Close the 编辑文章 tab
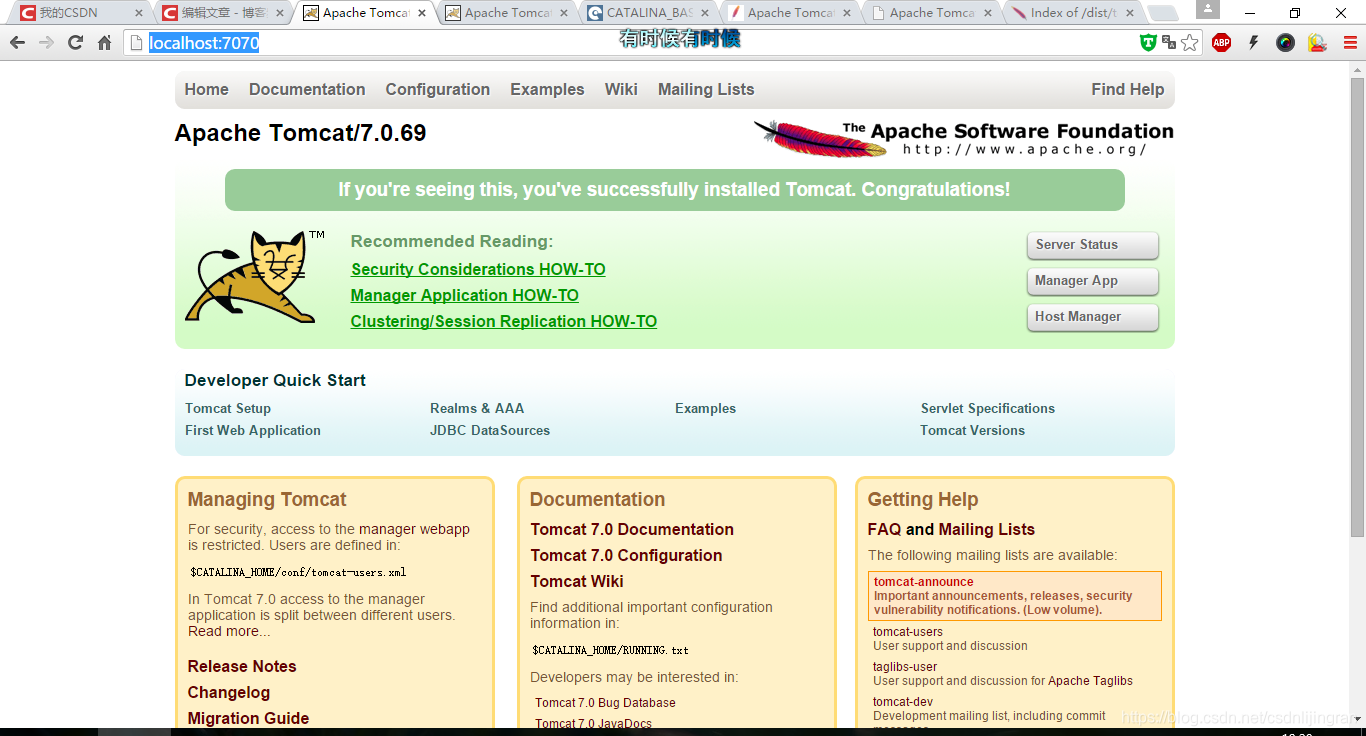1366x736 pixels. pos(281,13)
